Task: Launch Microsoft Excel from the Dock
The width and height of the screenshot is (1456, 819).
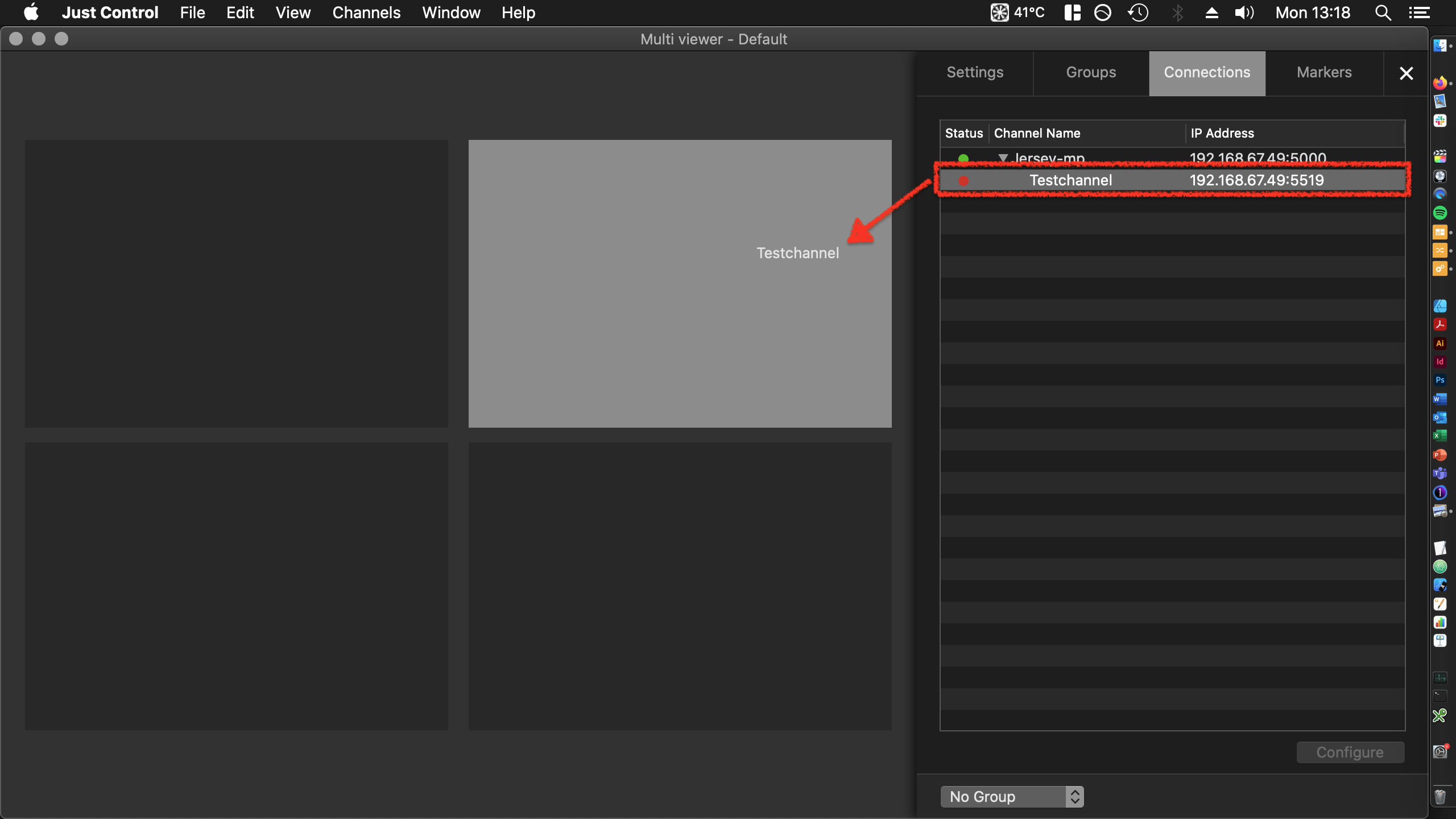Action: point(1440,436)
